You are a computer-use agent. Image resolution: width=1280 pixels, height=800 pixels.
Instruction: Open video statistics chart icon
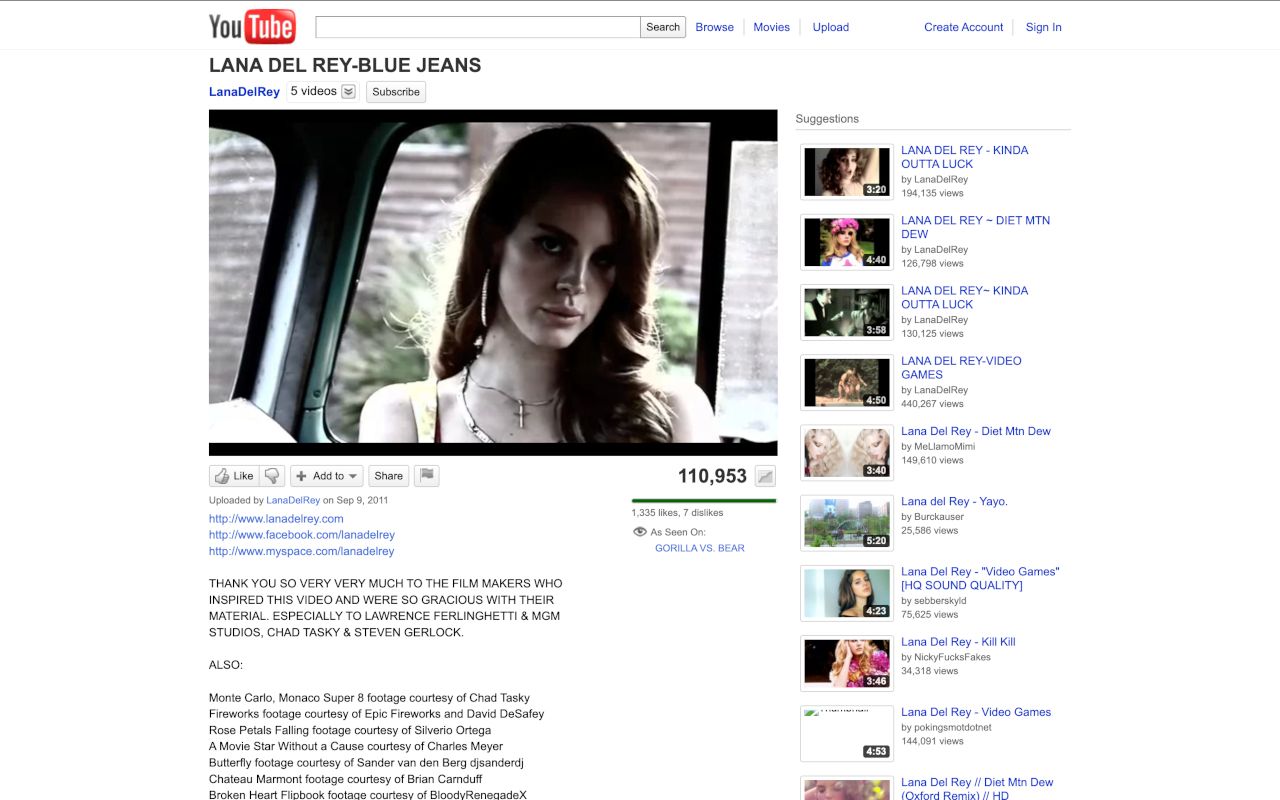tap(765, 477)
